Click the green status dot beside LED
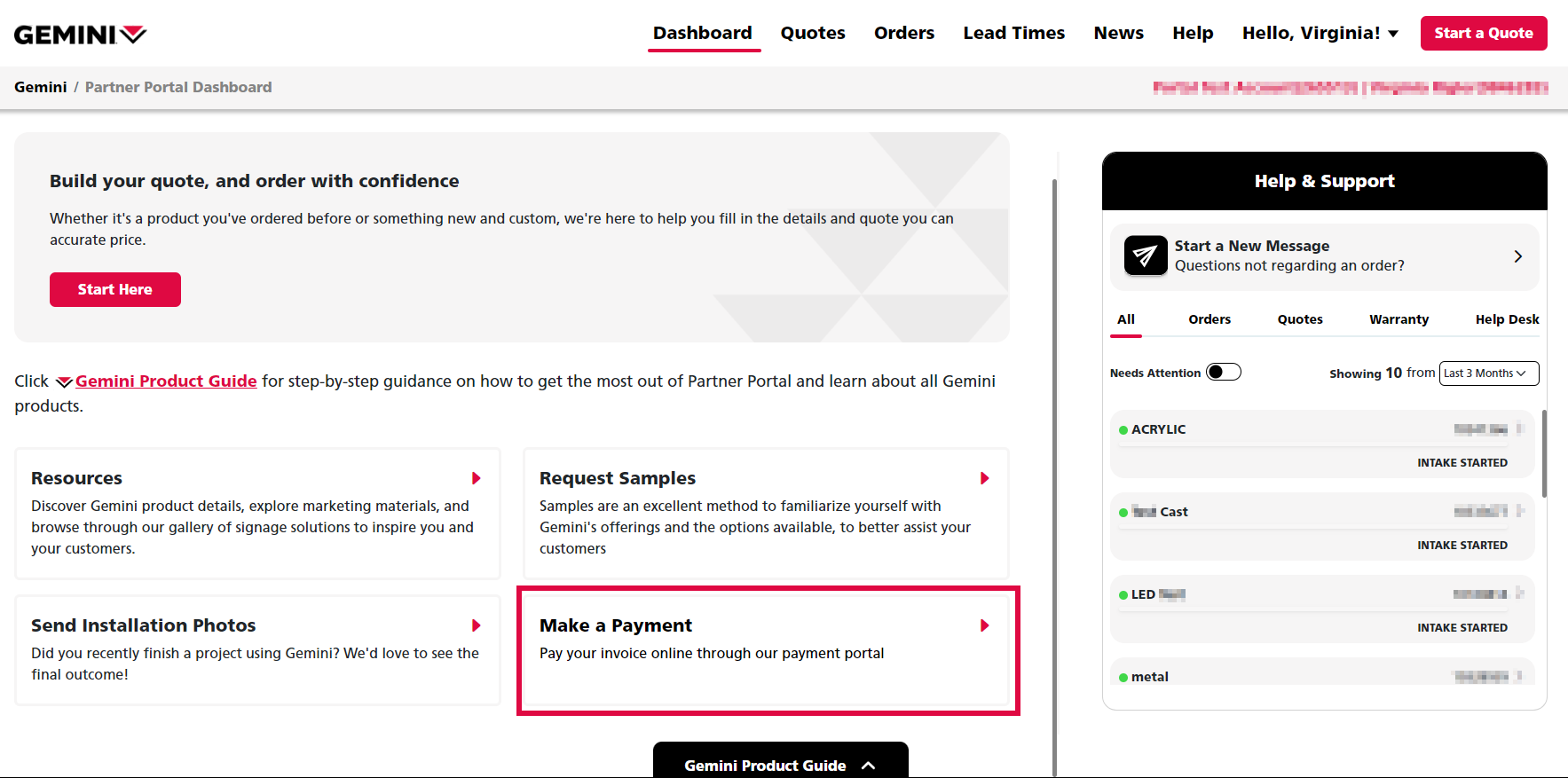The height and width of the screenshot is (778, 1568). [1123, 595]
